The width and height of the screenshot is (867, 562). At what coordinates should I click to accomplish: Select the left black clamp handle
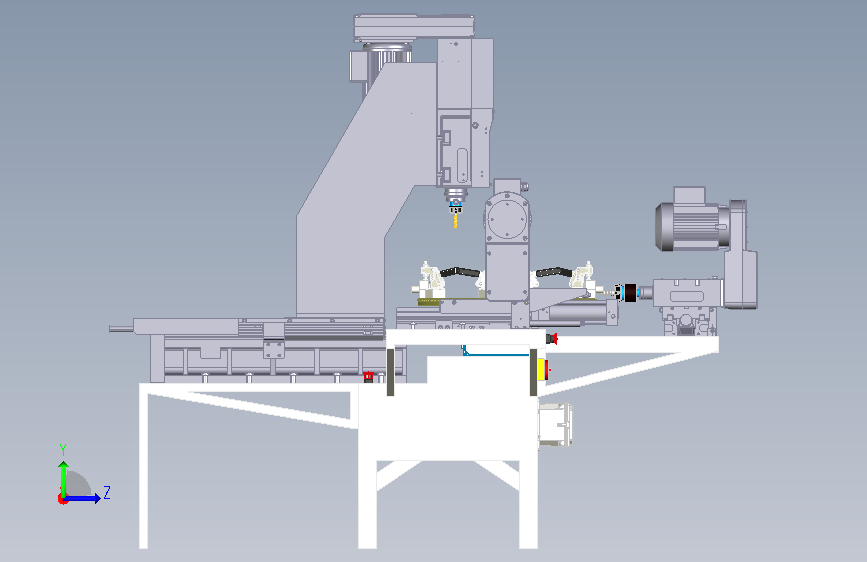(460, 272)
